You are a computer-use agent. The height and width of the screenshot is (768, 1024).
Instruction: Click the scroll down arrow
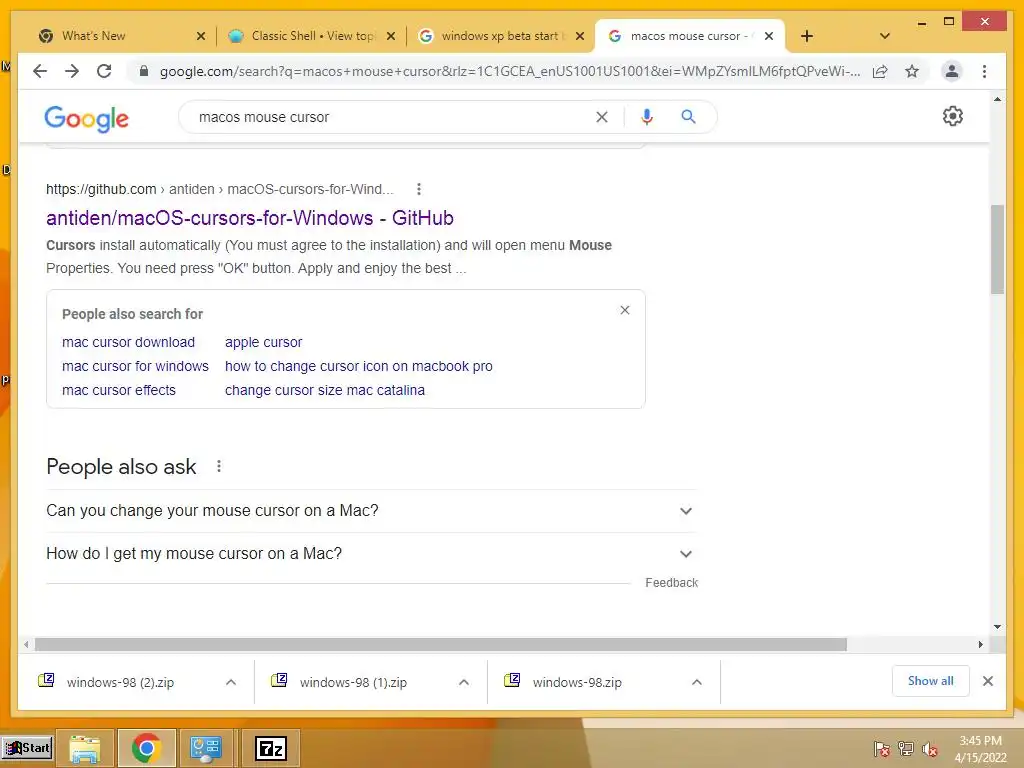997,627
